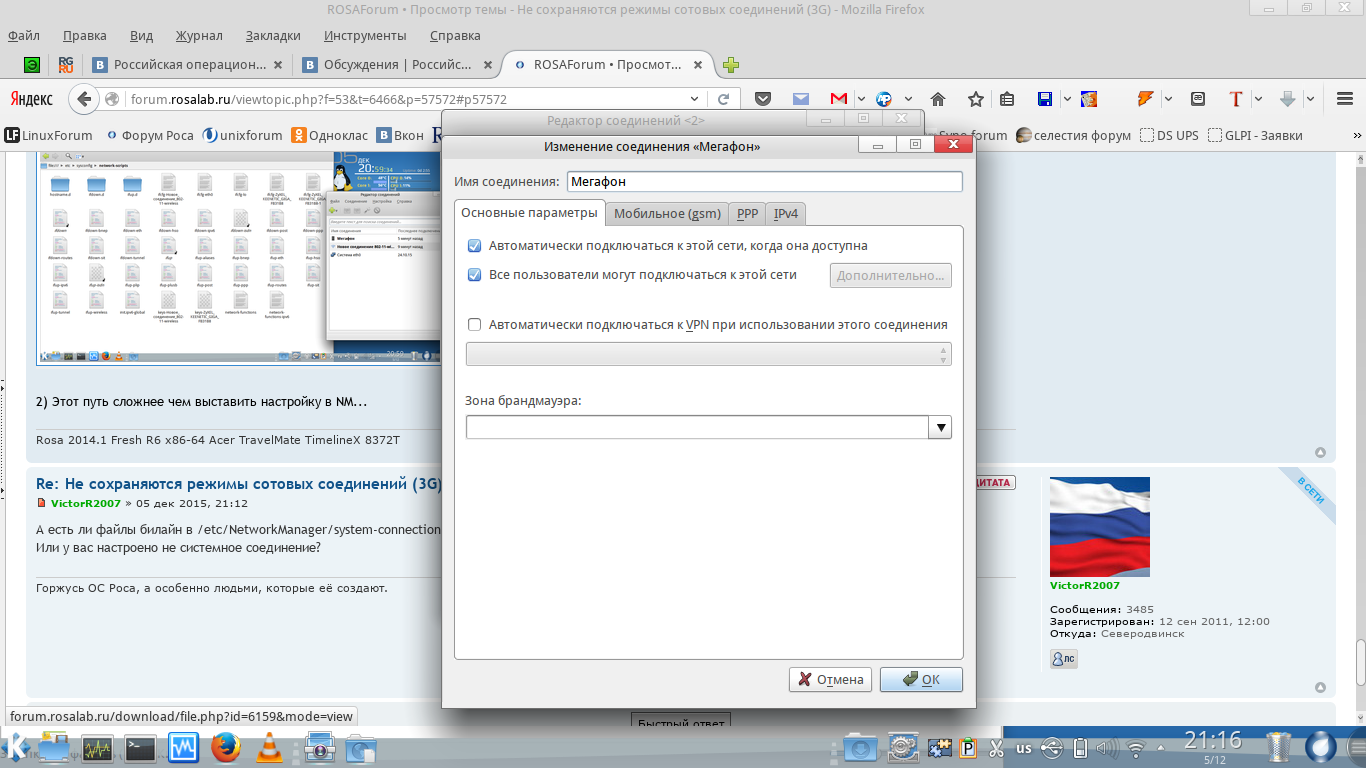Click the blue floppy disk save icon

1046,99
